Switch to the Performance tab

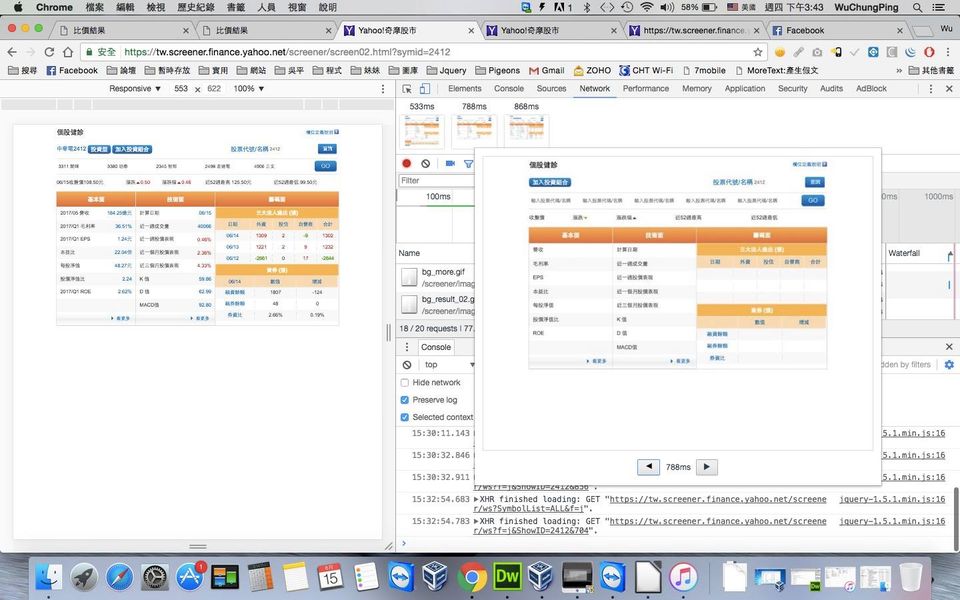pos(645,88)
